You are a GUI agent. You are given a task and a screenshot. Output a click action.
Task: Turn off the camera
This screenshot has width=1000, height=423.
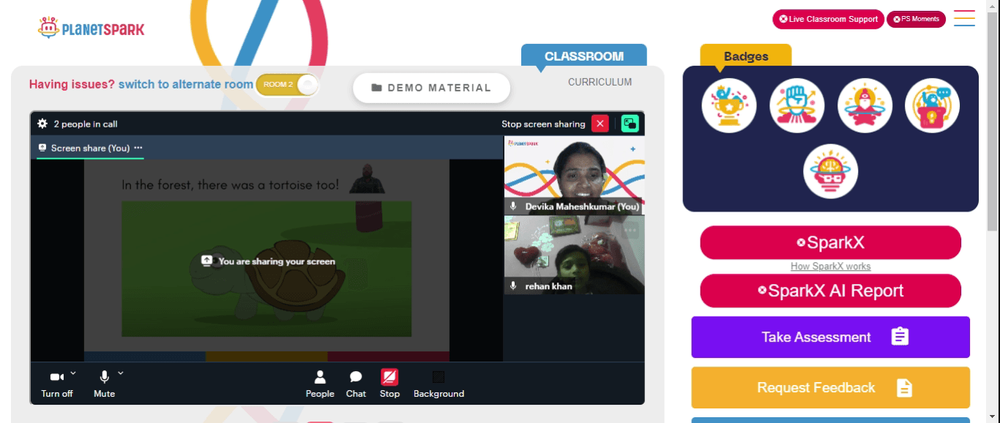(x=57, y=385)
